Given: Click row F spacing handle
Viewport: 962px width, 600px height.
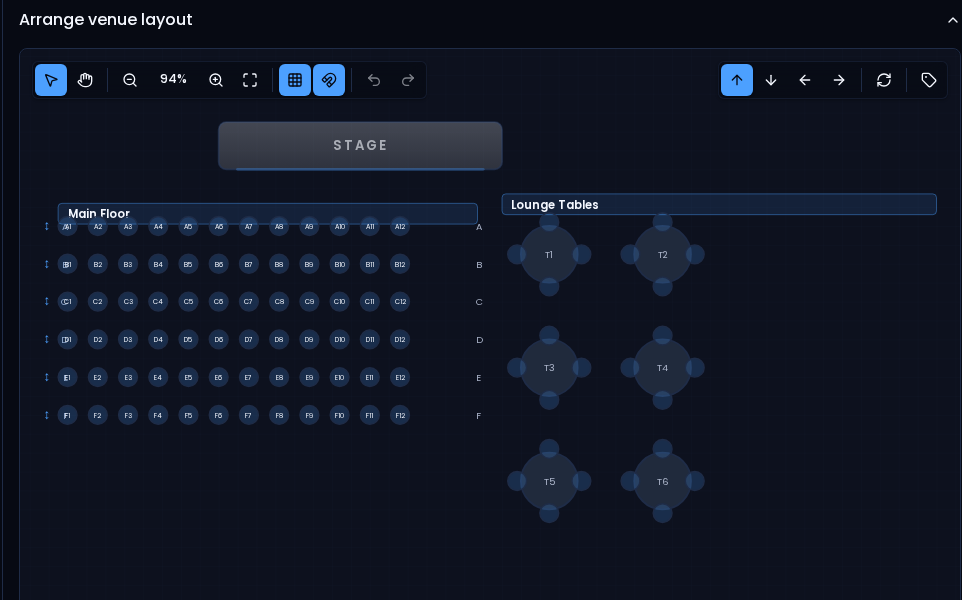Looking at the screenshot, I should pyautogui.click(x=47, y=415).
